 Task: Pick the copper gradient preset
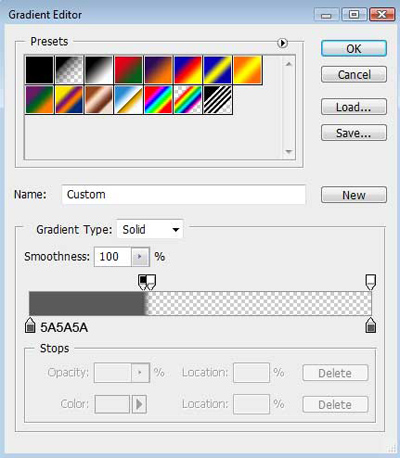coord(99,100)
